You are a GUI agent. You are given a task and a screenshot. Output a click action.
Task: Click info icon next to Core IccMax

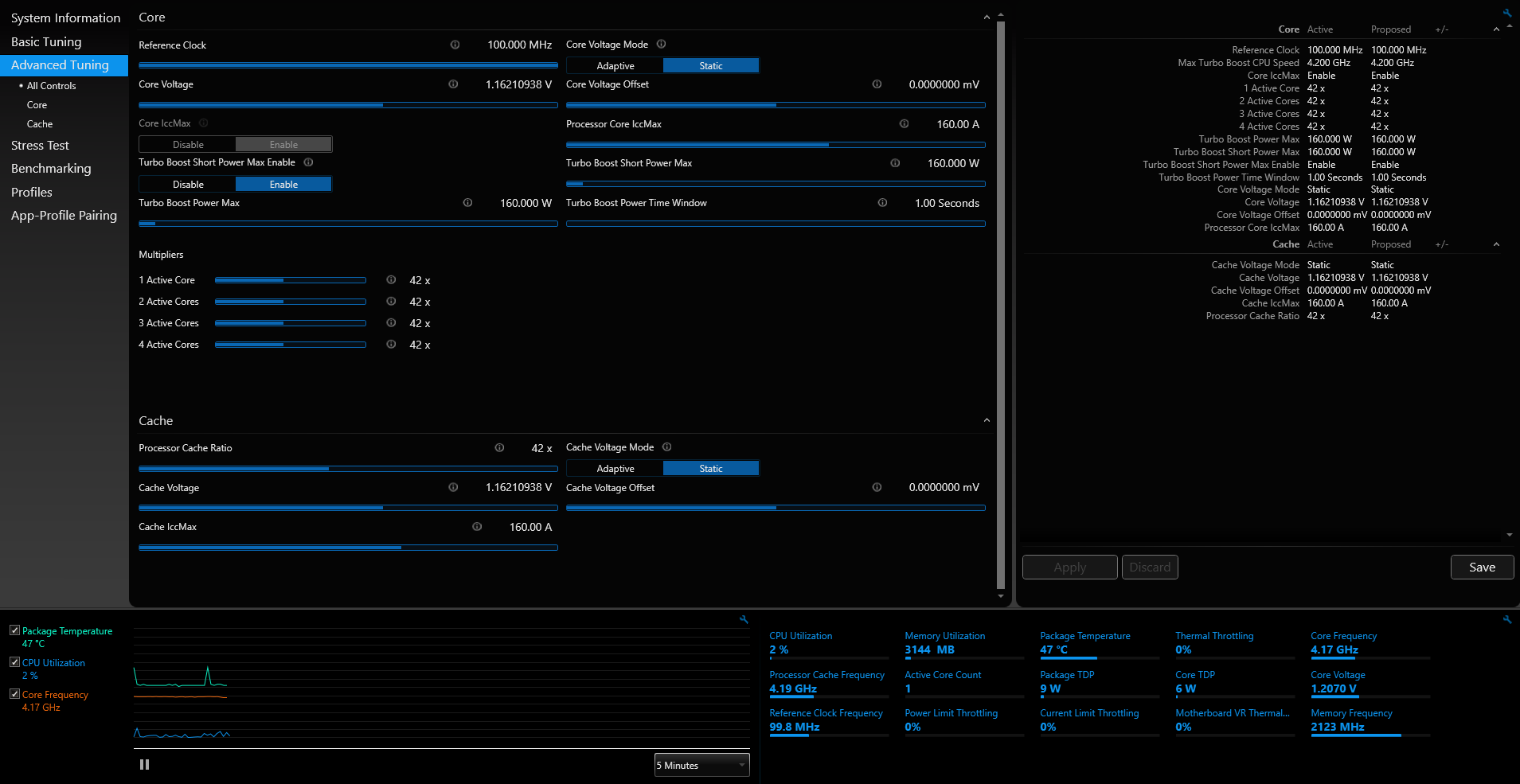click(204, 123)
